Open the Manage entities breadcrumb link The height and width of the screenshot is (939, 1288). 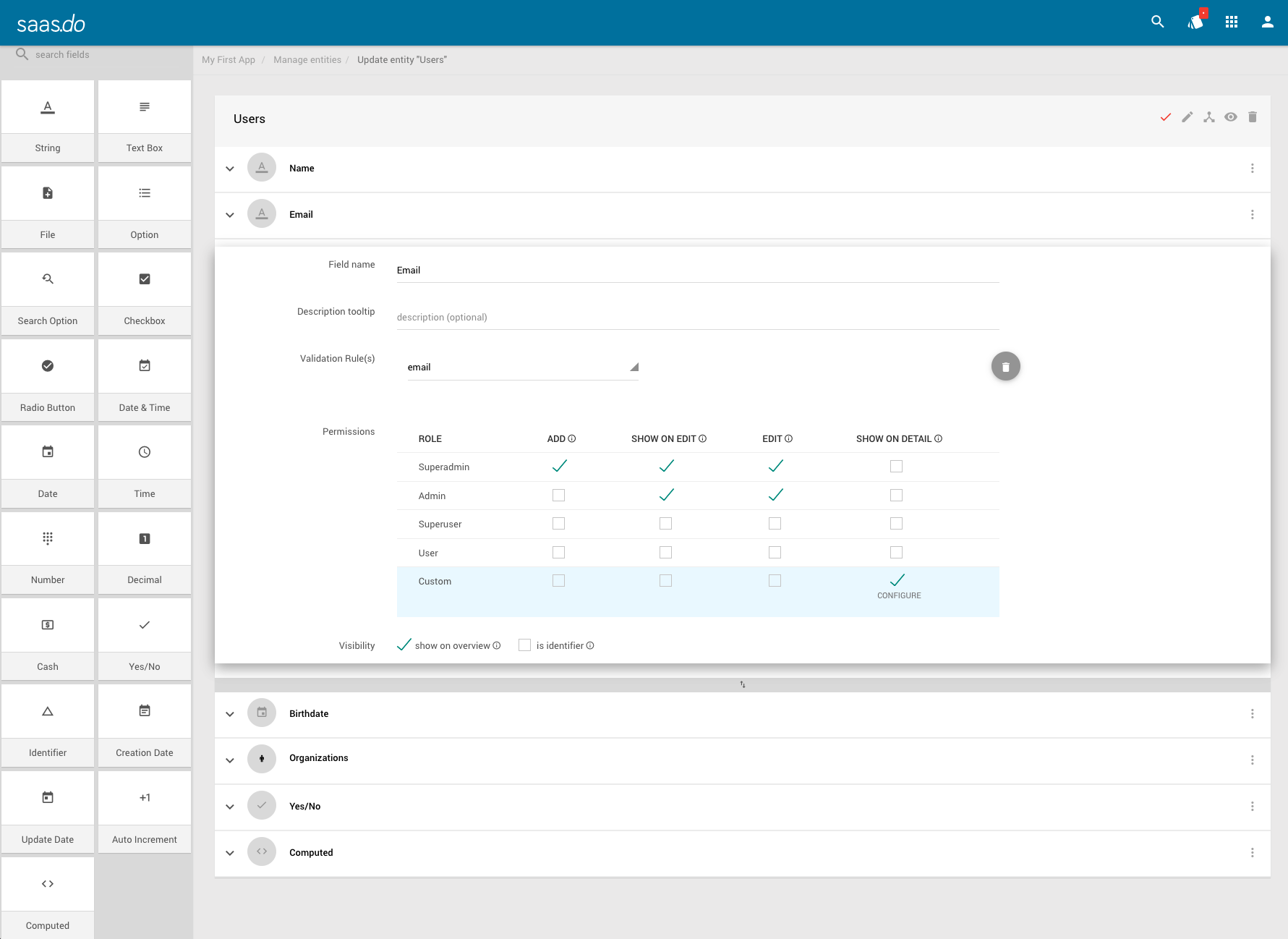pyautogui.click(x=307, y=59)
